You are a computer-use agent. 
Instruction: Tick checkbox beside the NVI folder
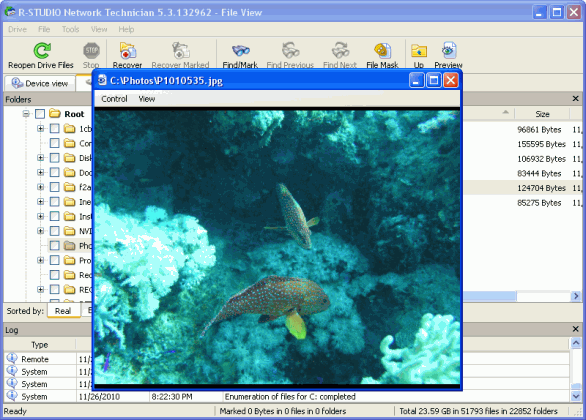[55, 231]
